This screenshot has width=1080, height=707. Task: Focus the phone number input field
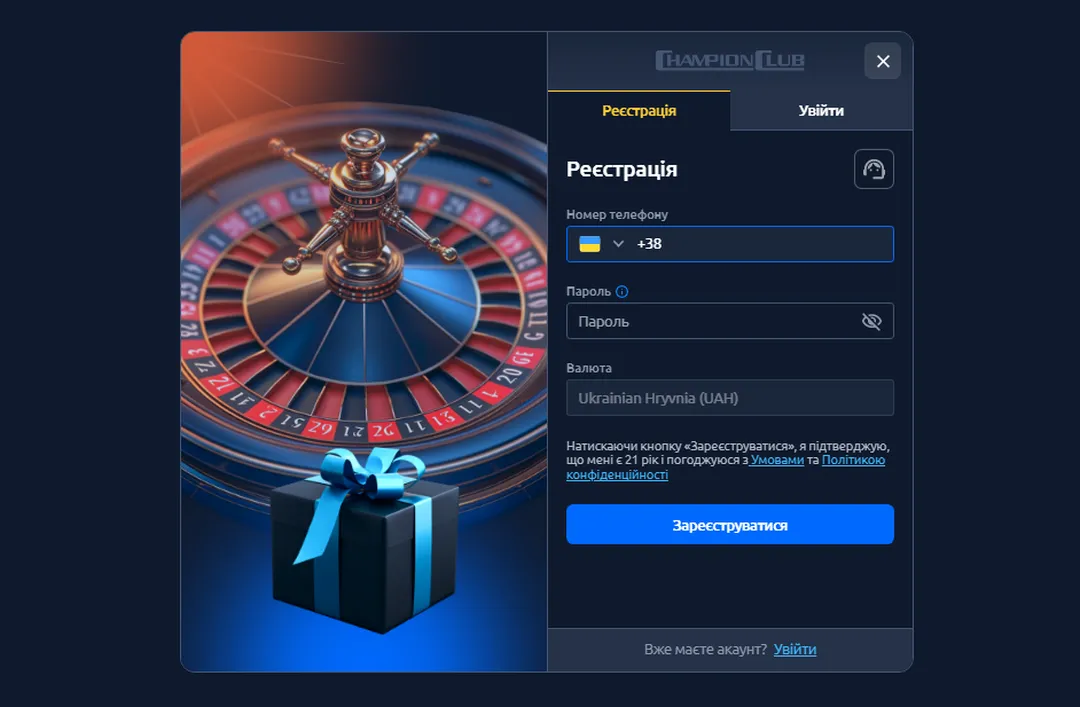click(729, 244)
